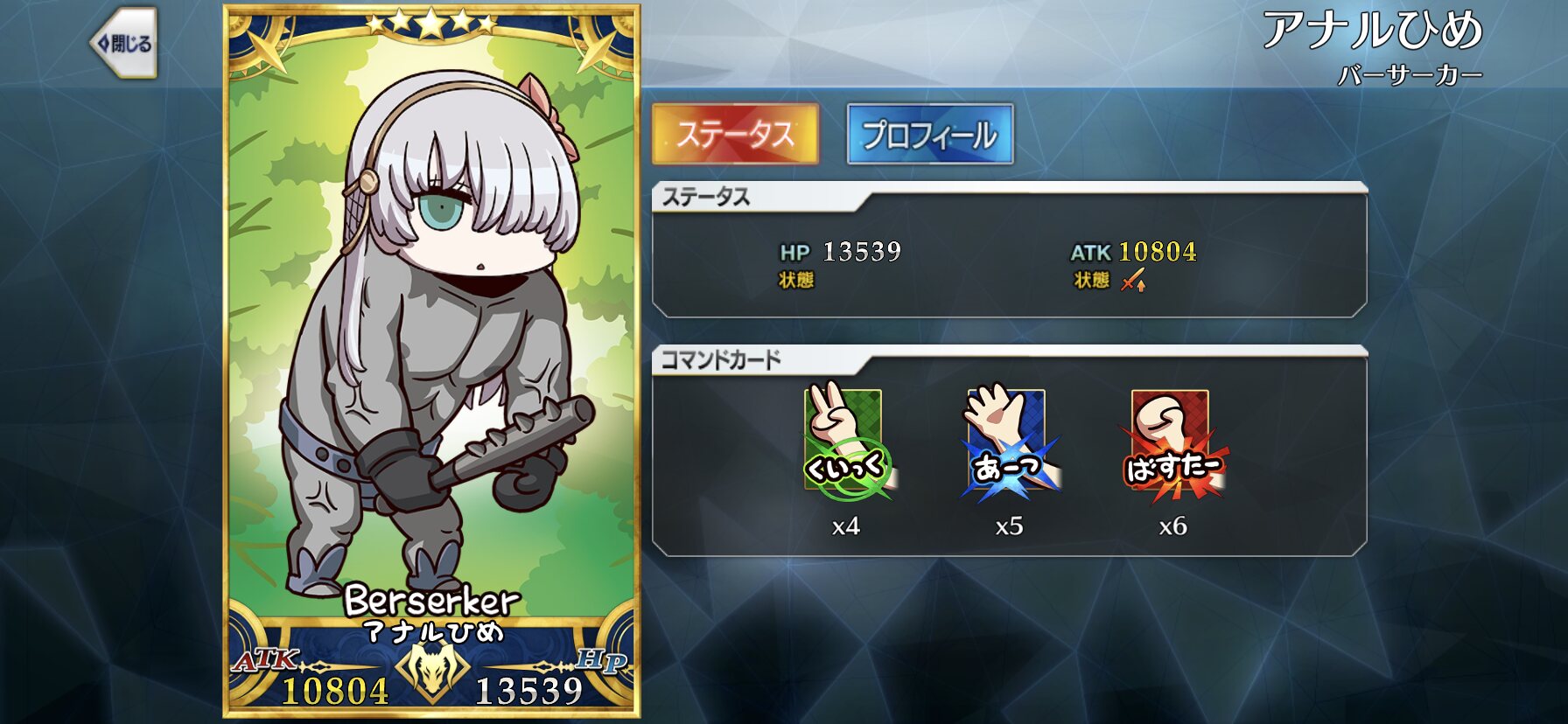1568x724 pixels.
Task: Tap the 閉じる close button
Action: point(124,43)
